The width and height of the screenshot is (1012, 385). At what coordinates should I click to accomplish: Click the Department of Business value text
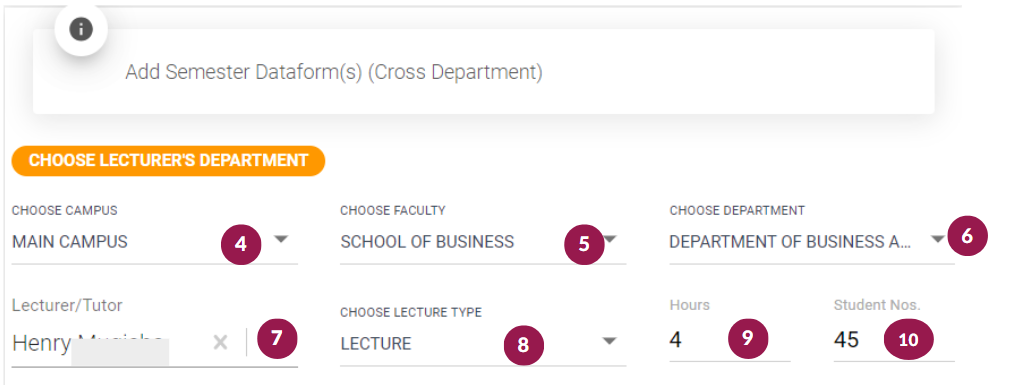(790, 242)
